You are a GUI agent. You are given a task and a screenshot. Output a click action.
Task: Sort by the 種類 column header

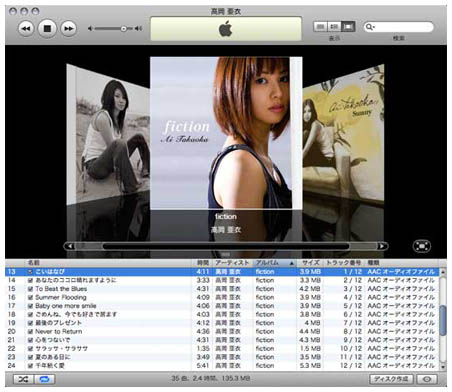pyautogui.click(x=401, y=263)
